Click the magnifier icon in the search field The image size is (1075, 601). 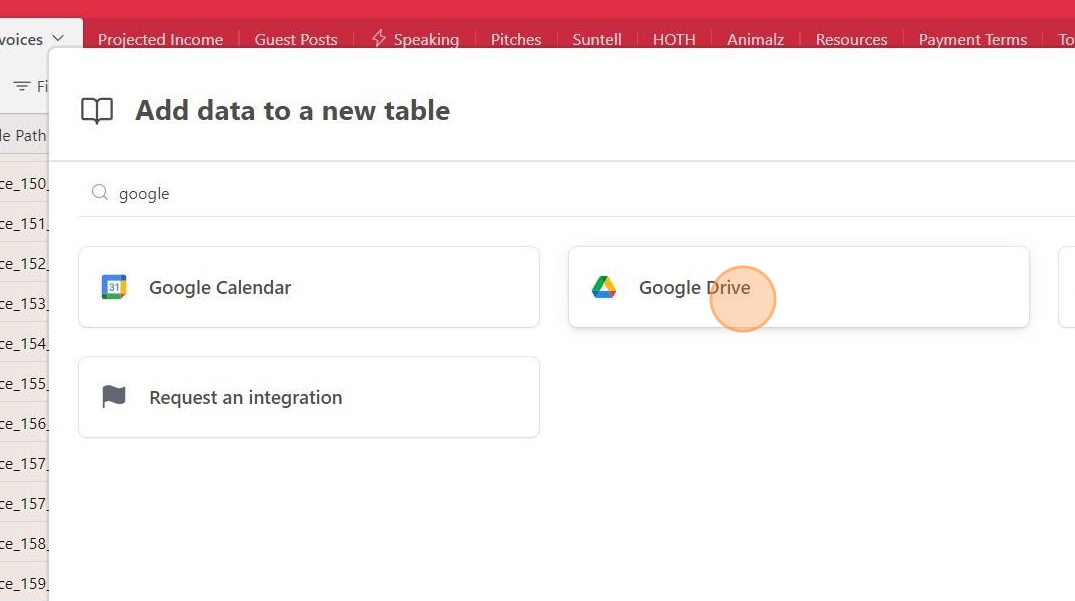click(100, 193)
